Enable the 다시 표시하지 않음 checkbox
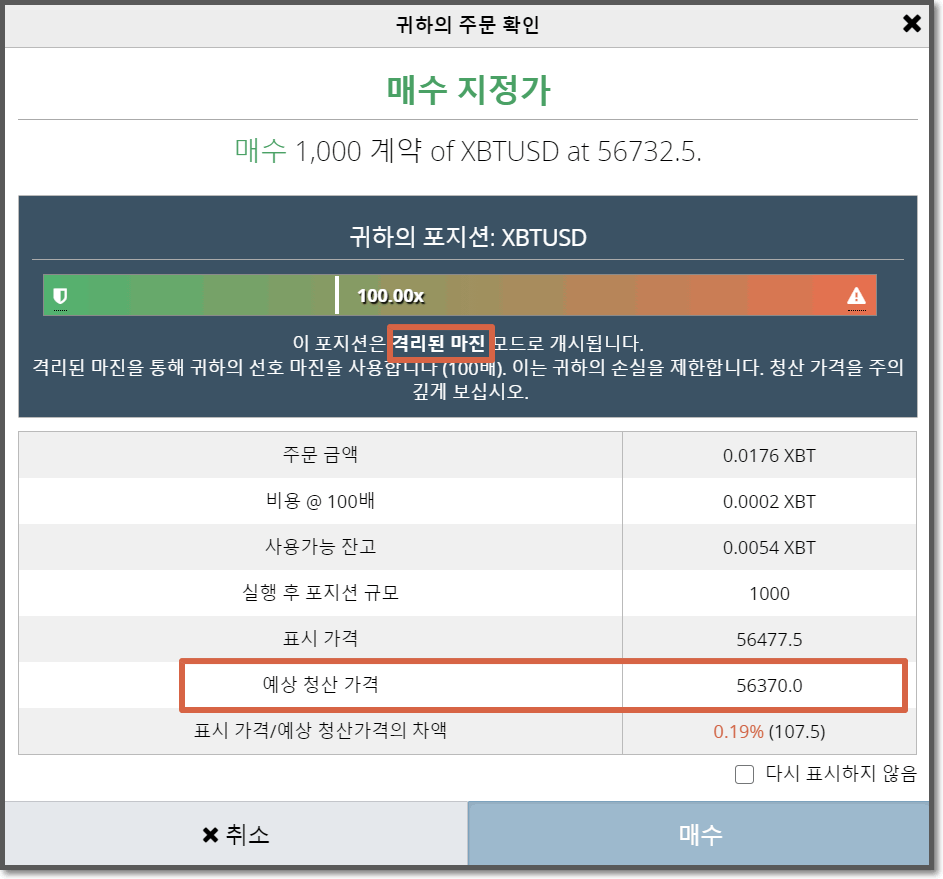 click(744, 774)
